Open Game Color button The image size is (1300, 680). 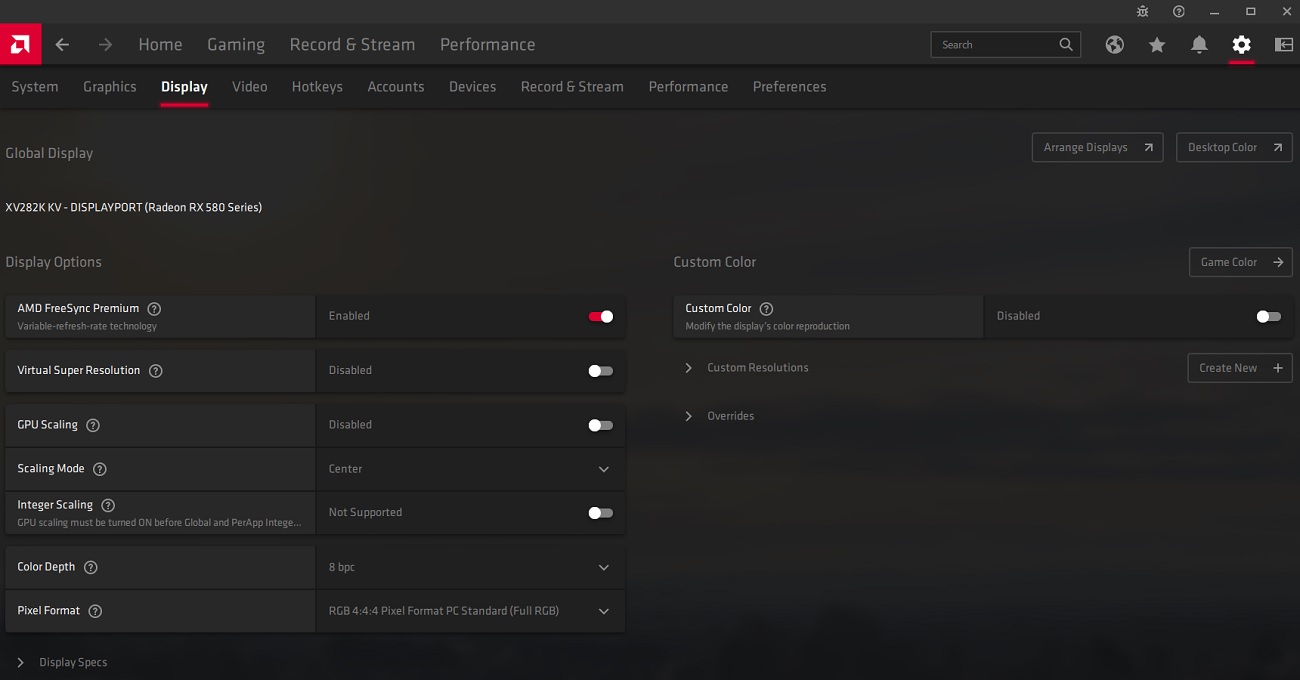pos(1240,262)
